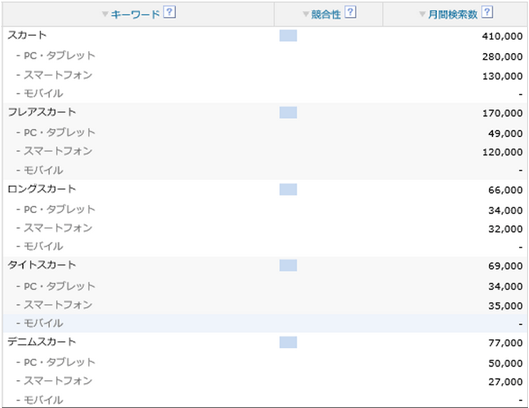Select the デニムスカート keyword row
529x408 pixels.
pos(264,342)
